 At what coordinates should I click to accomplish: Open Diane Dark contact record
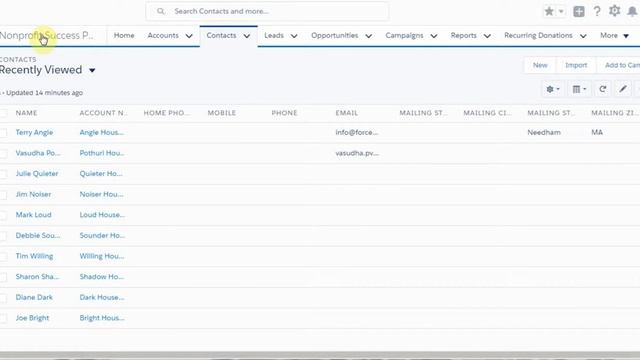point(34,297)
